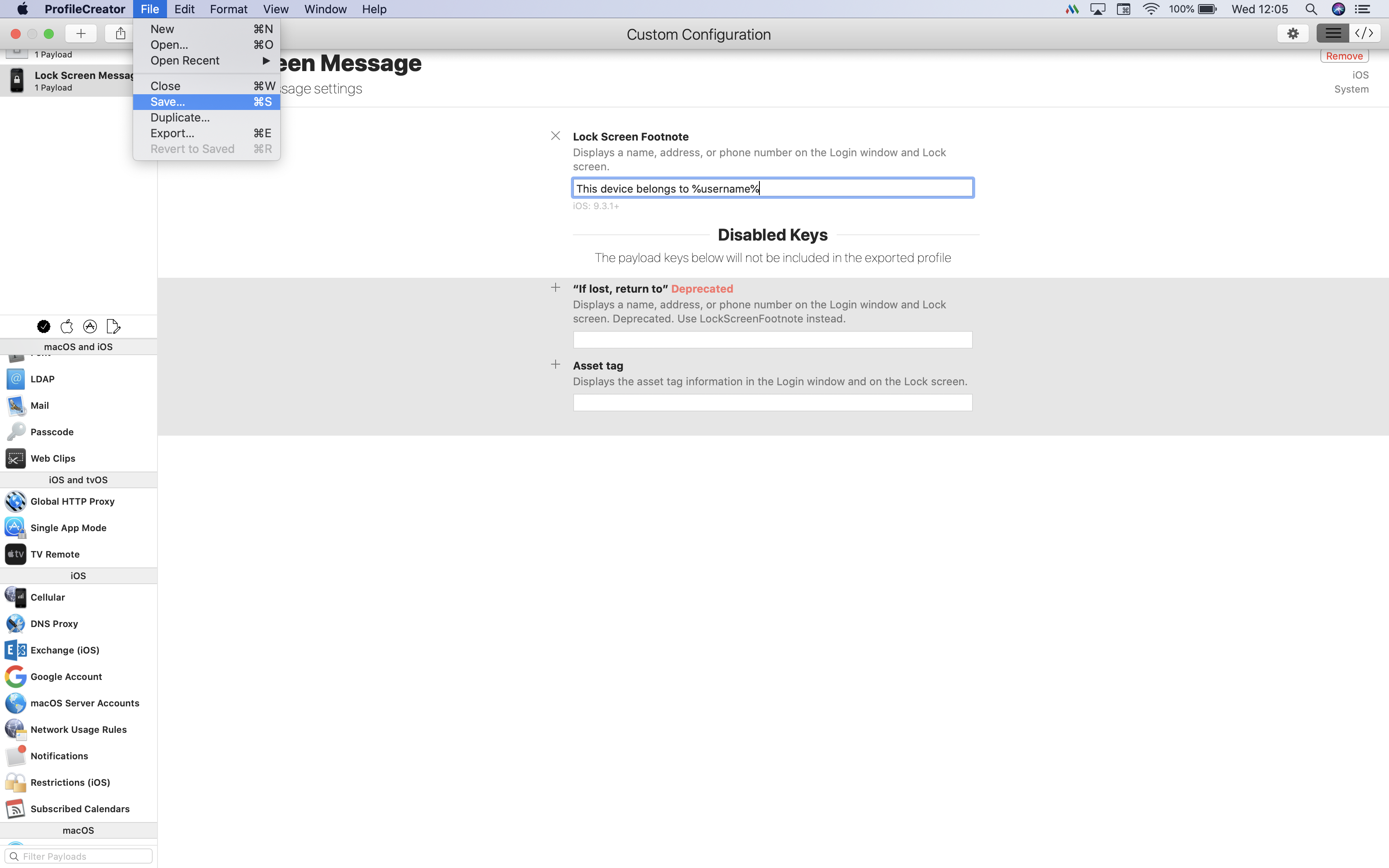
Task: Click the gear settings icon in toolbar
Action: (1293, 33)
